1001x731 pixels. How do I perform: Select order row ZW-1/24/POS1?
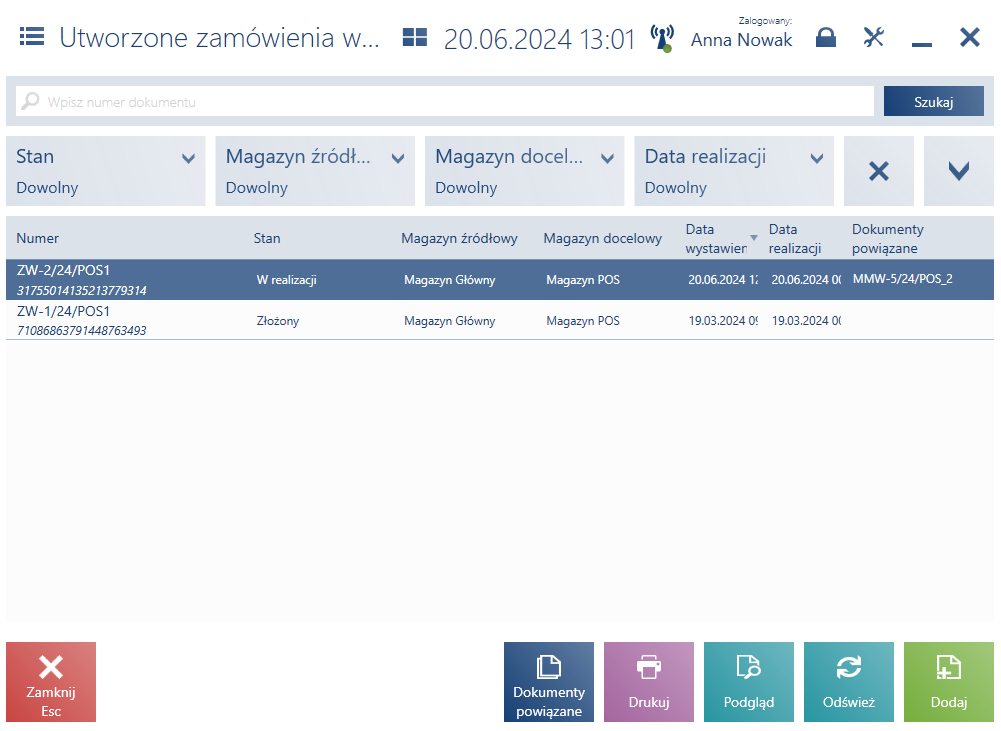point(500,320)
